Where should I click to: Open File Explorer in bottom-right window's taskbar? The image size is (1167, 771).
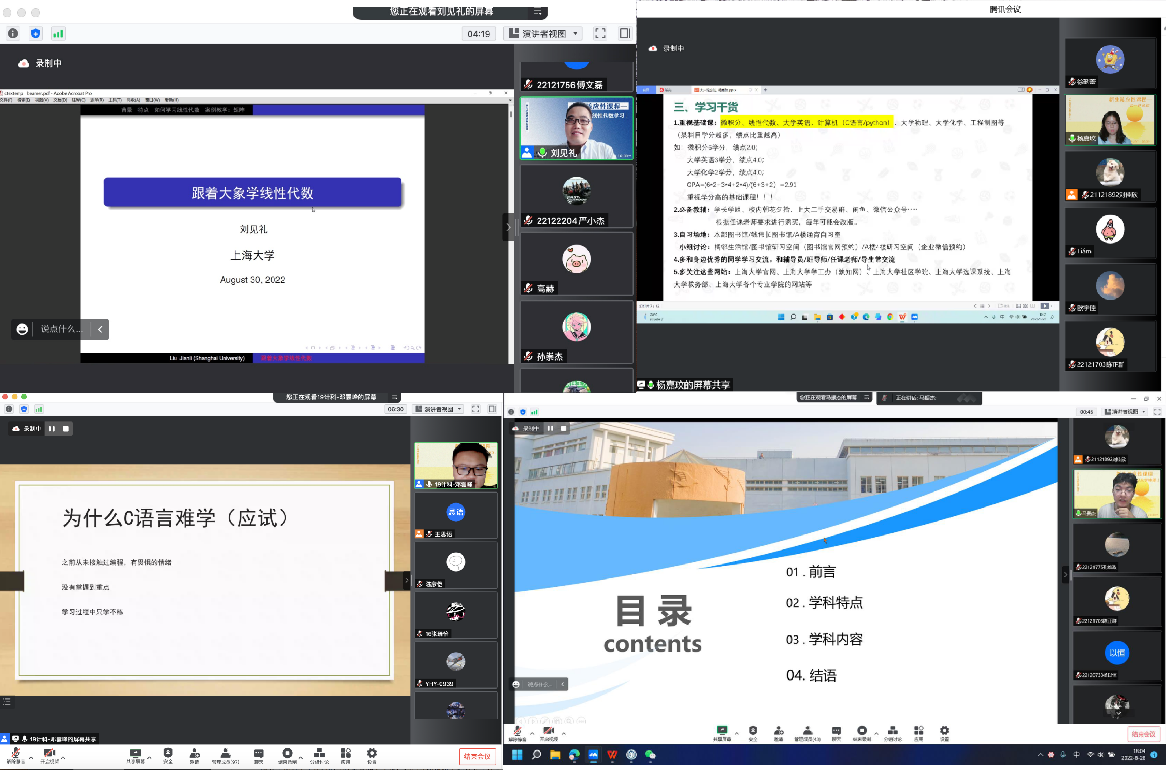pos(556,755)
